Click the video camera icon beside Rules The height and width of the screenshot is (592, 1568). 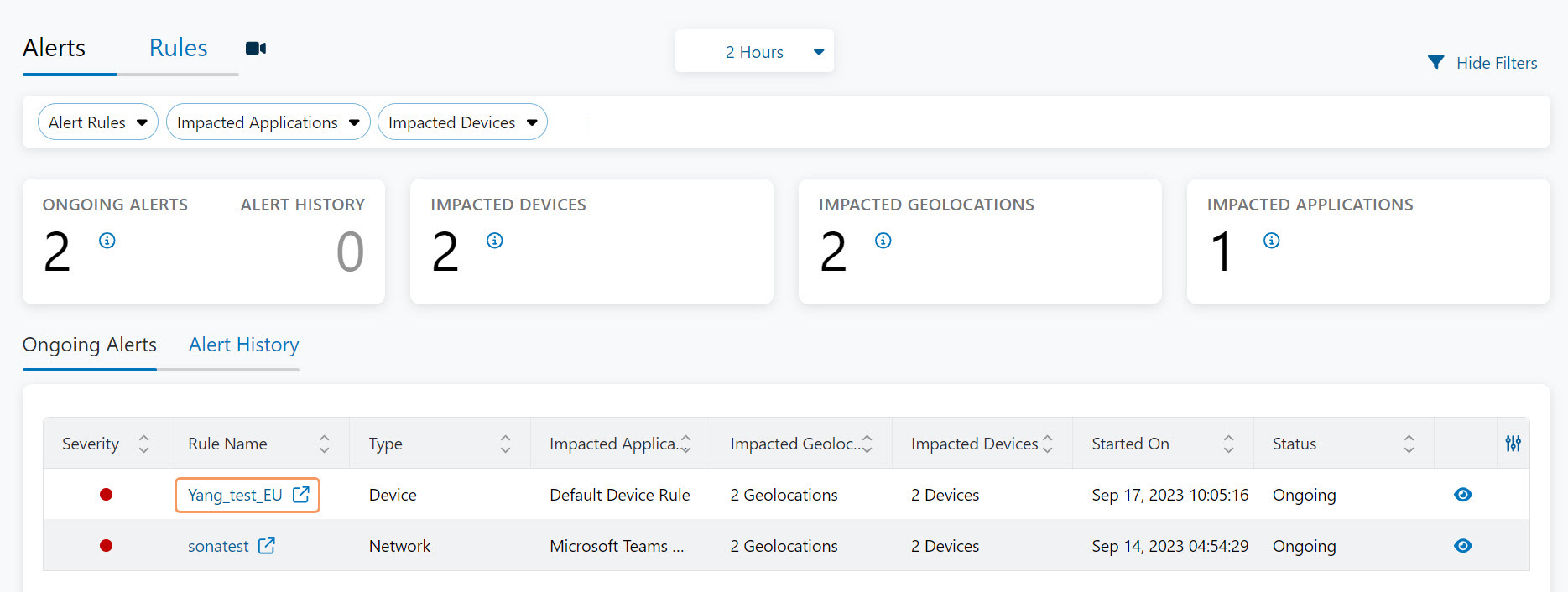pos(256,49)
